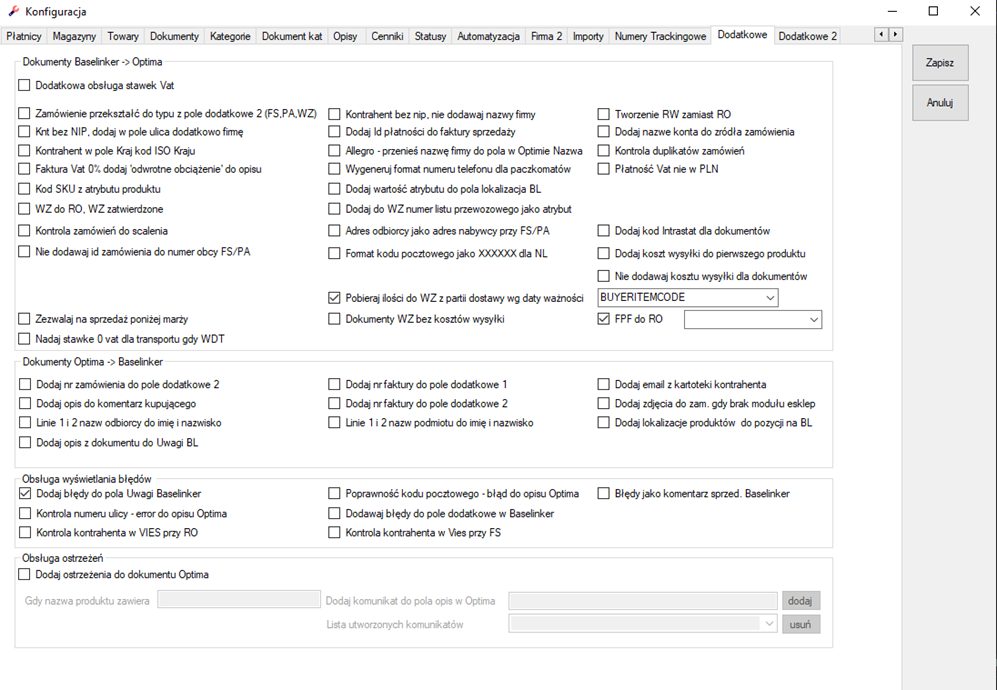Open the Płatnicy tab

(x=24, y=36)
